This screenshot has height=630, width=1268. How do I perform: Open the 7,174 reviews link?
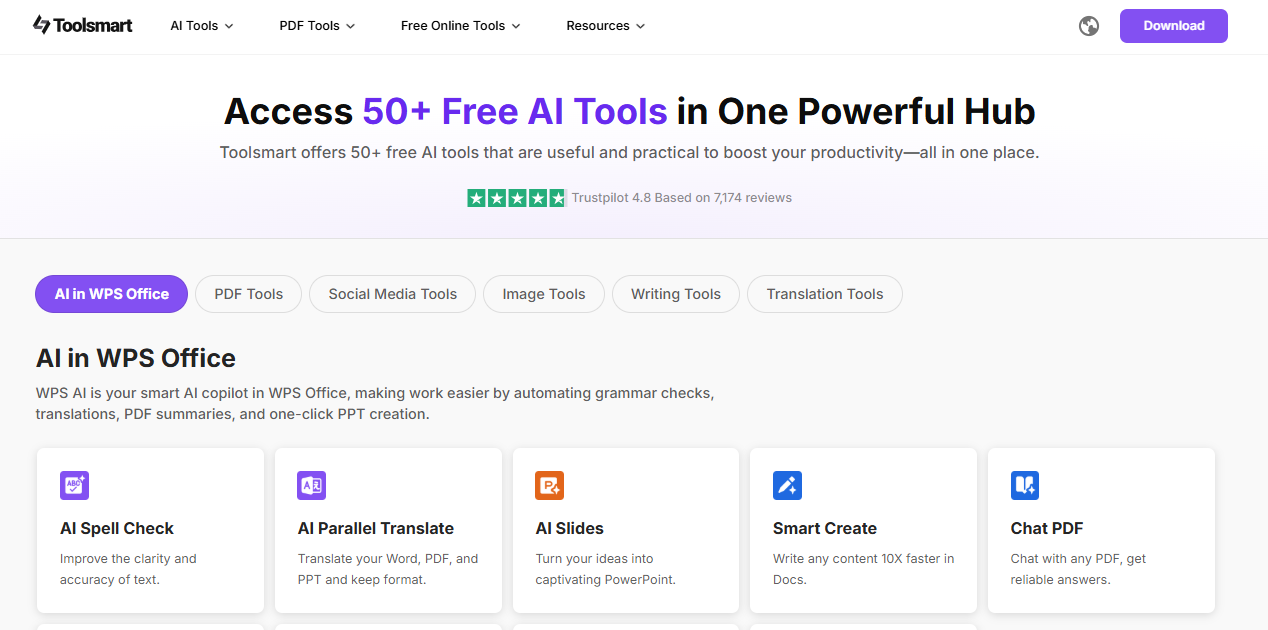(x=752, y=197)
